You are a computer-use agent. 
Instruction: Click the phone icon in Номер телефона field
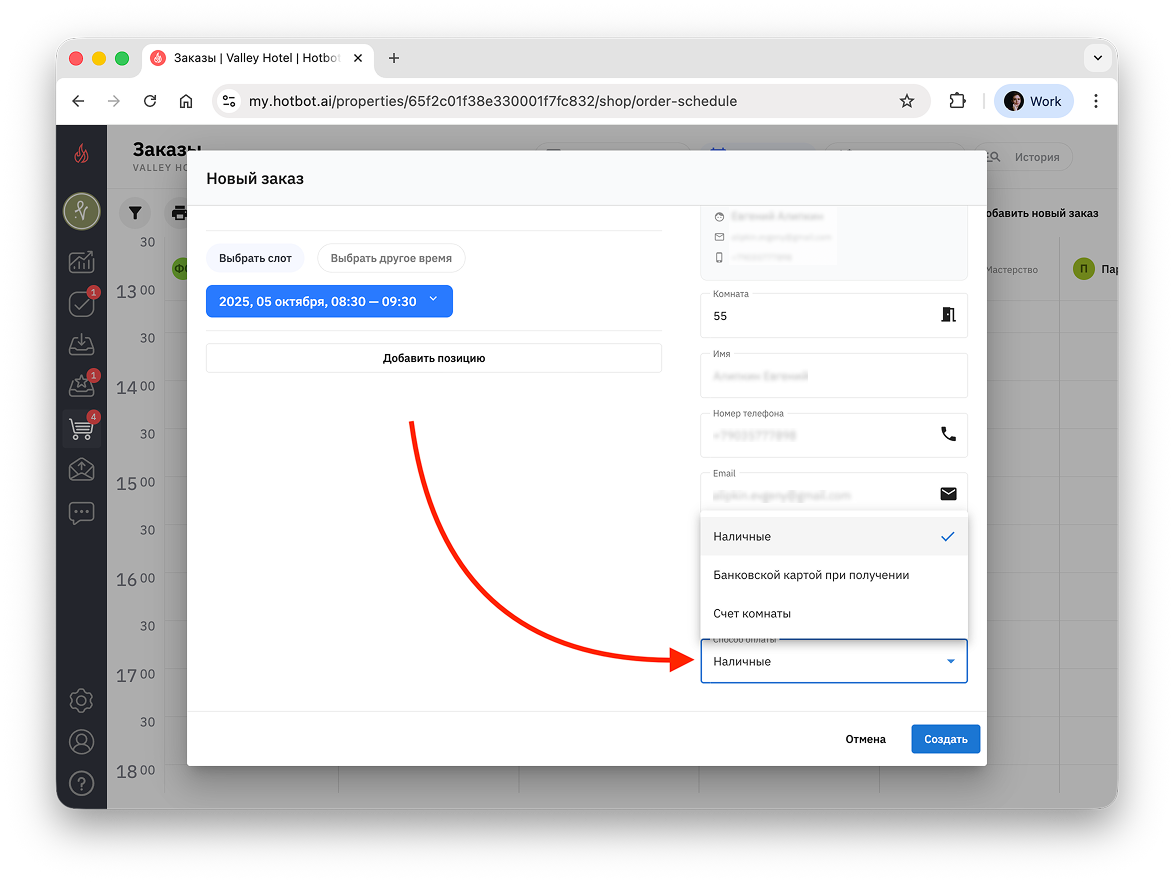(x=948, y=434)
